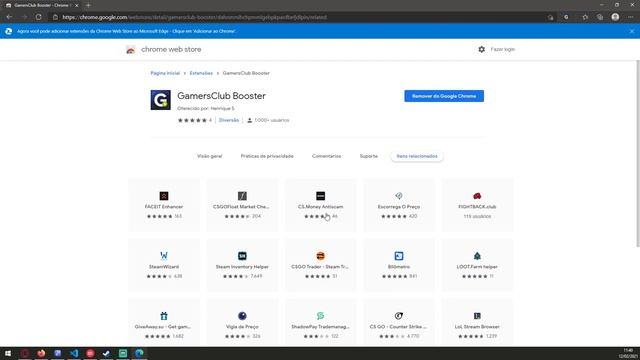The height and width of the screenshot is (360, 640).
Task: Open Steam from the taskbar
Action: pos(107,353)
